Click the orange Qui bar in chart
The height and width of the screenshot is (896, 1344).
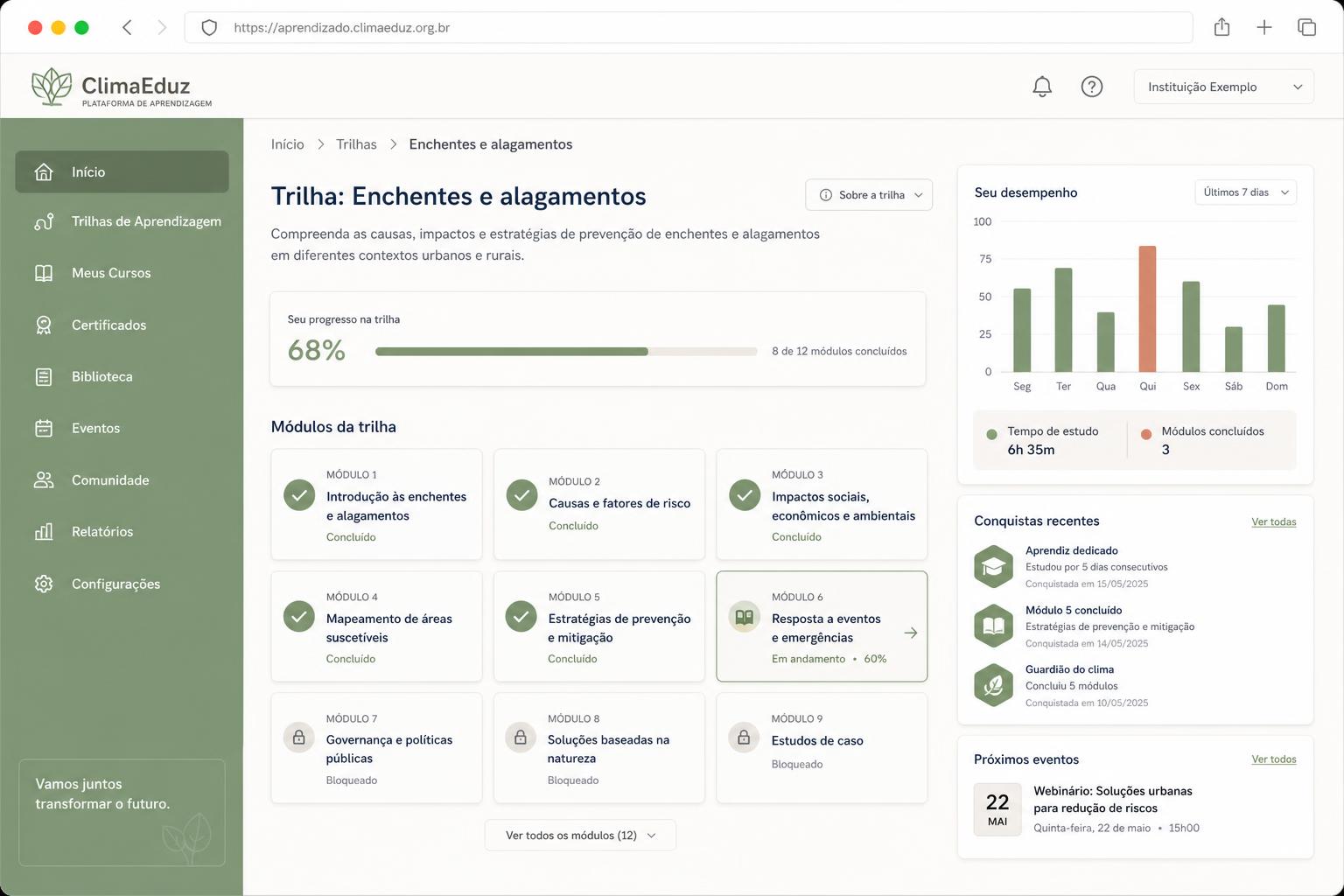(1147, 309)
